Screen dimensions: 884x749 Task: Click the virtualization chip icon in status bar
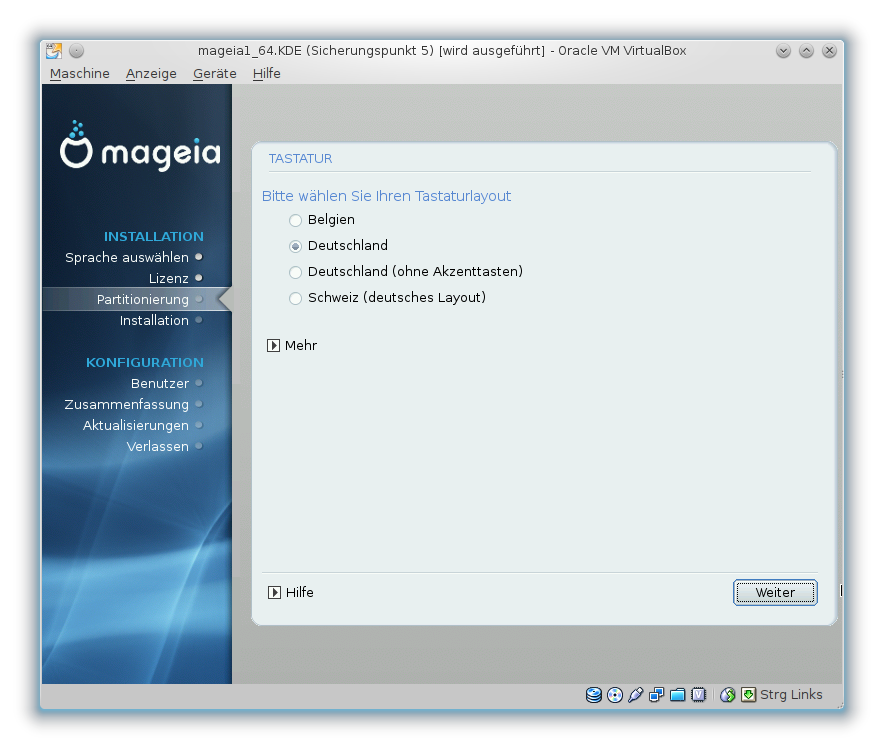(x=699, y=695)
